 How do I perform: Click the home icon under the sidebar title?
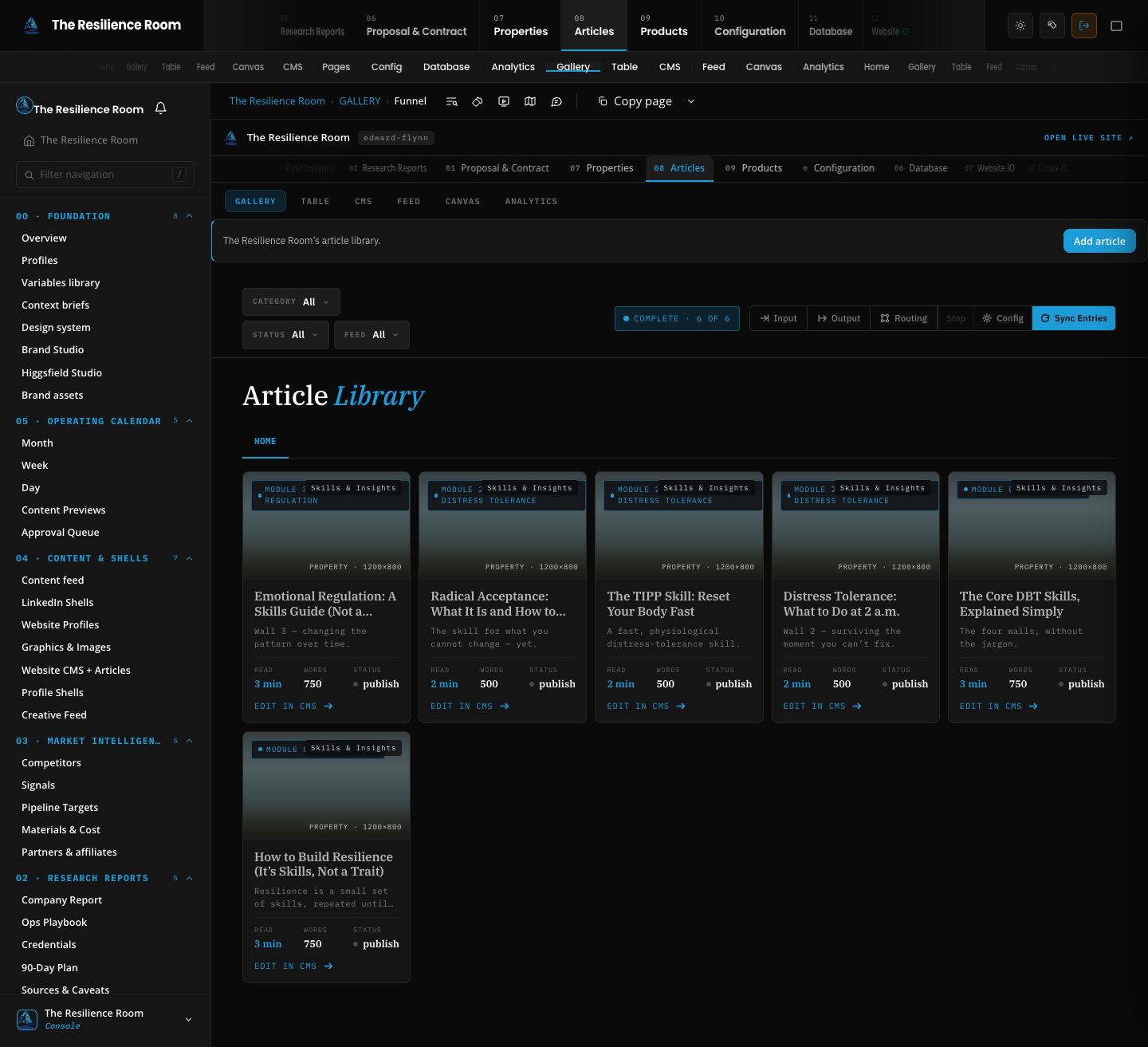click(29, 140)
